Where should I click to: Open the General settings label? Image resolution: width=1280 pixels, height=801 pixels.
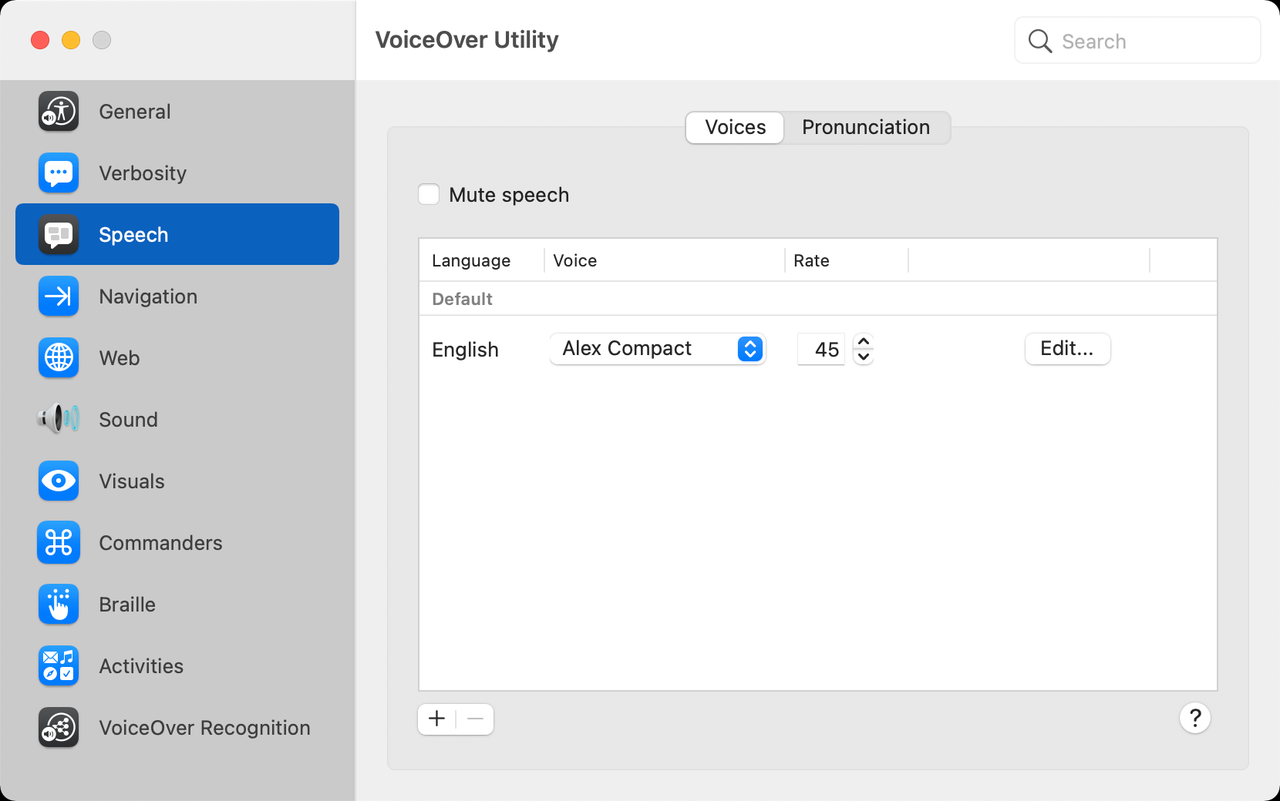(135, 112)
